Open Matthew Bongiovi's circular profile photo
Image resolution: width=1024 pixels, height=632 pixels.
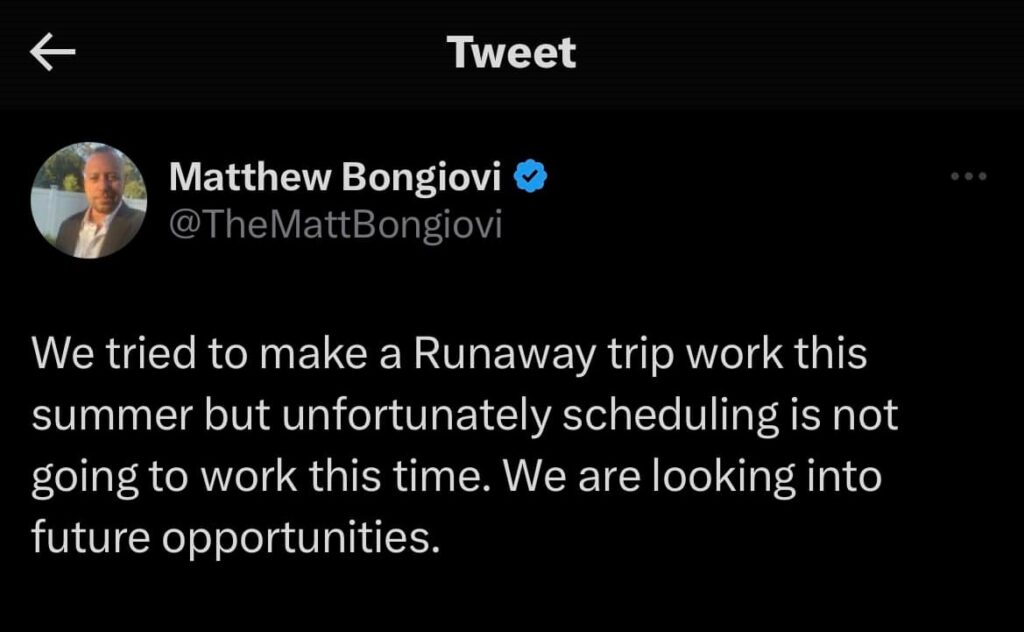point(89,200)
